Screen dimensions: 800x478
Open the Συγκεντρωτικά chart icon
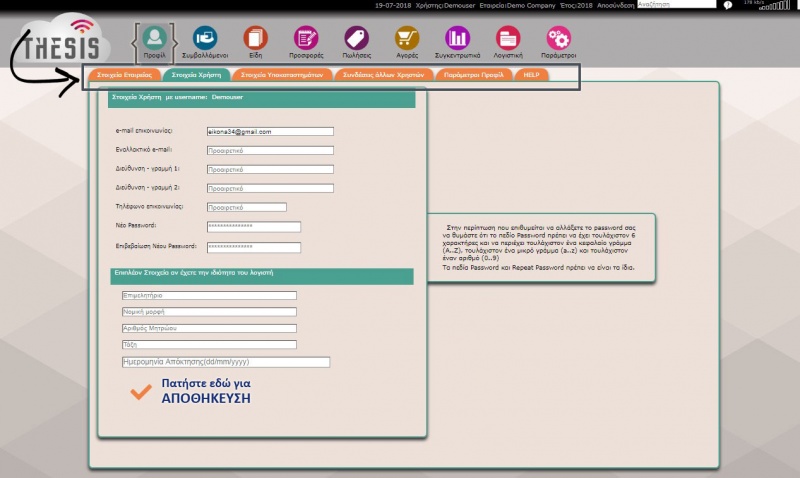tap(458, 39)
